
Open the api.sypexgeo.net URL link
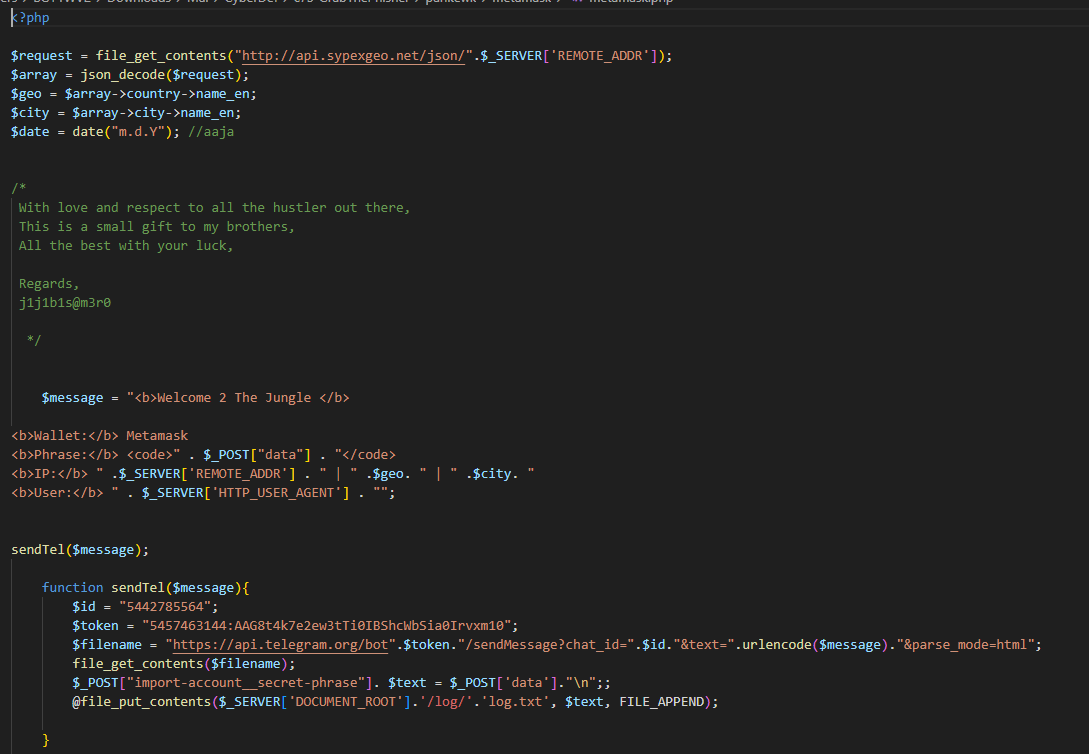[x=353, y=56]
